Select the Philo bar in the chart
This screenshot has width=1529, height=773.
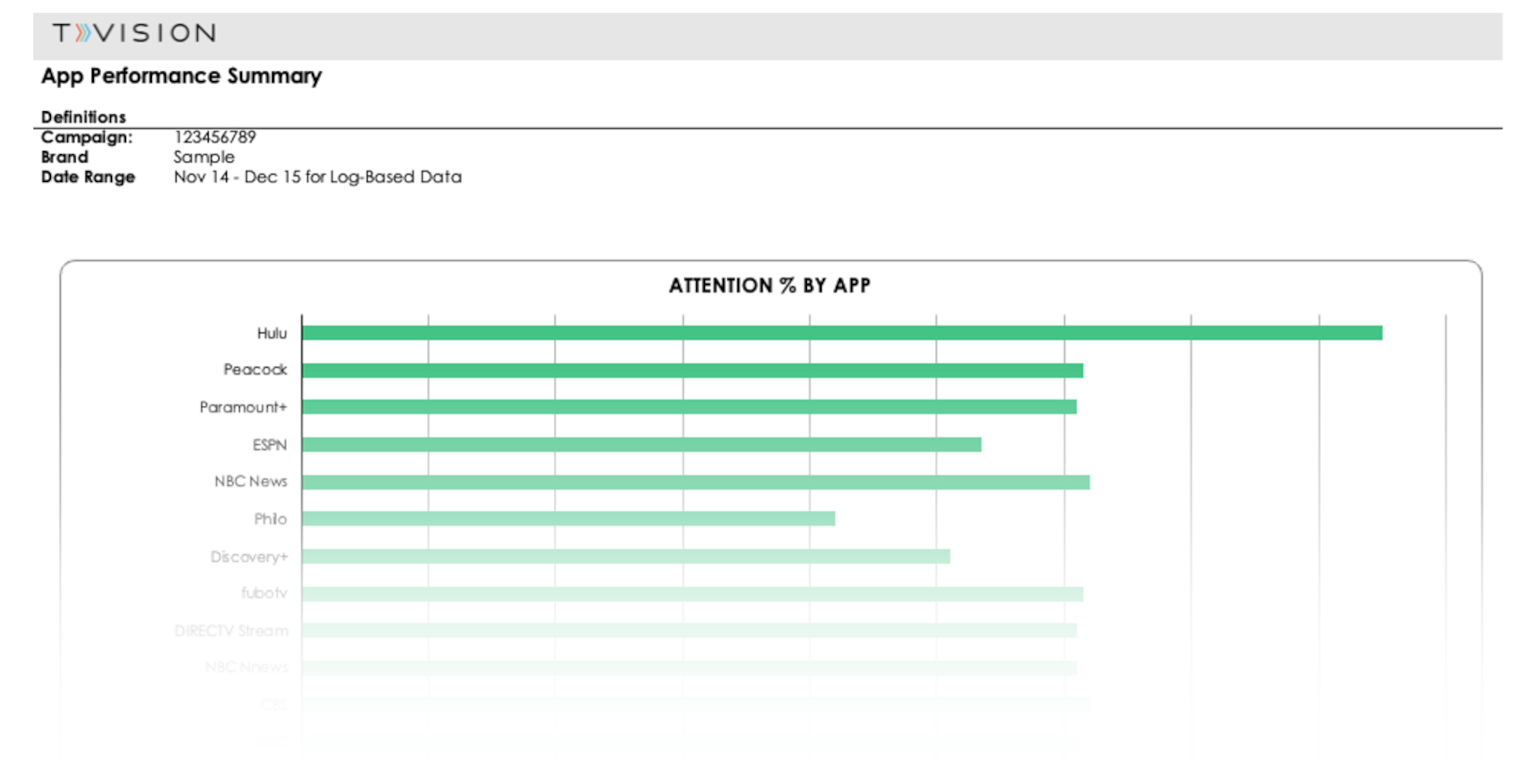568,519
